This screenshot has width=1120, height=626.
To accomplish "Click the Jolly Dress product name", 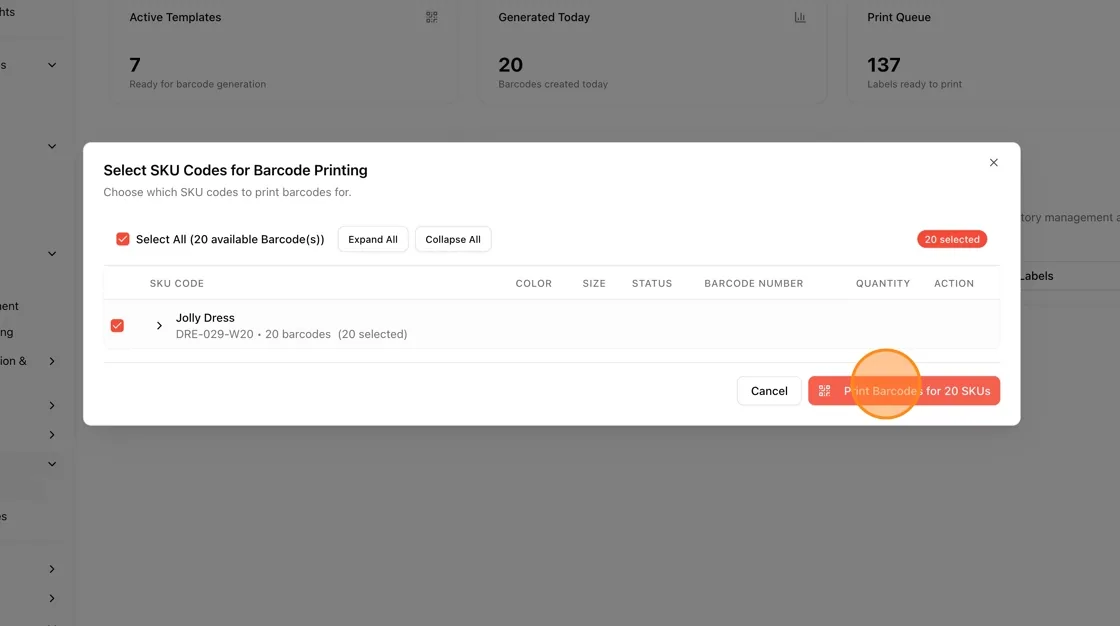I will 205,318.
